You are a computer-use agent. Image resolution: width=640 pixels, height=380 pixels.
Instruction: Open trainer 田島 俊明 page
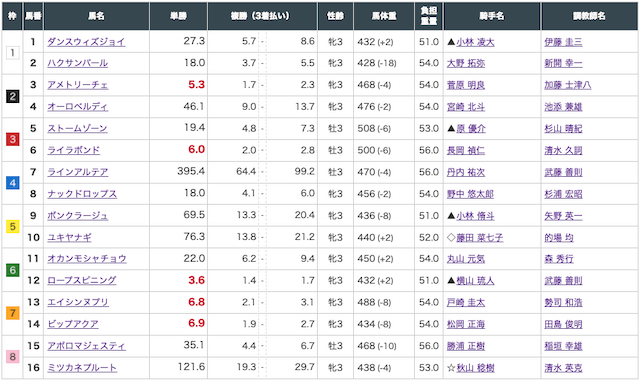click(x=563, y=324)
